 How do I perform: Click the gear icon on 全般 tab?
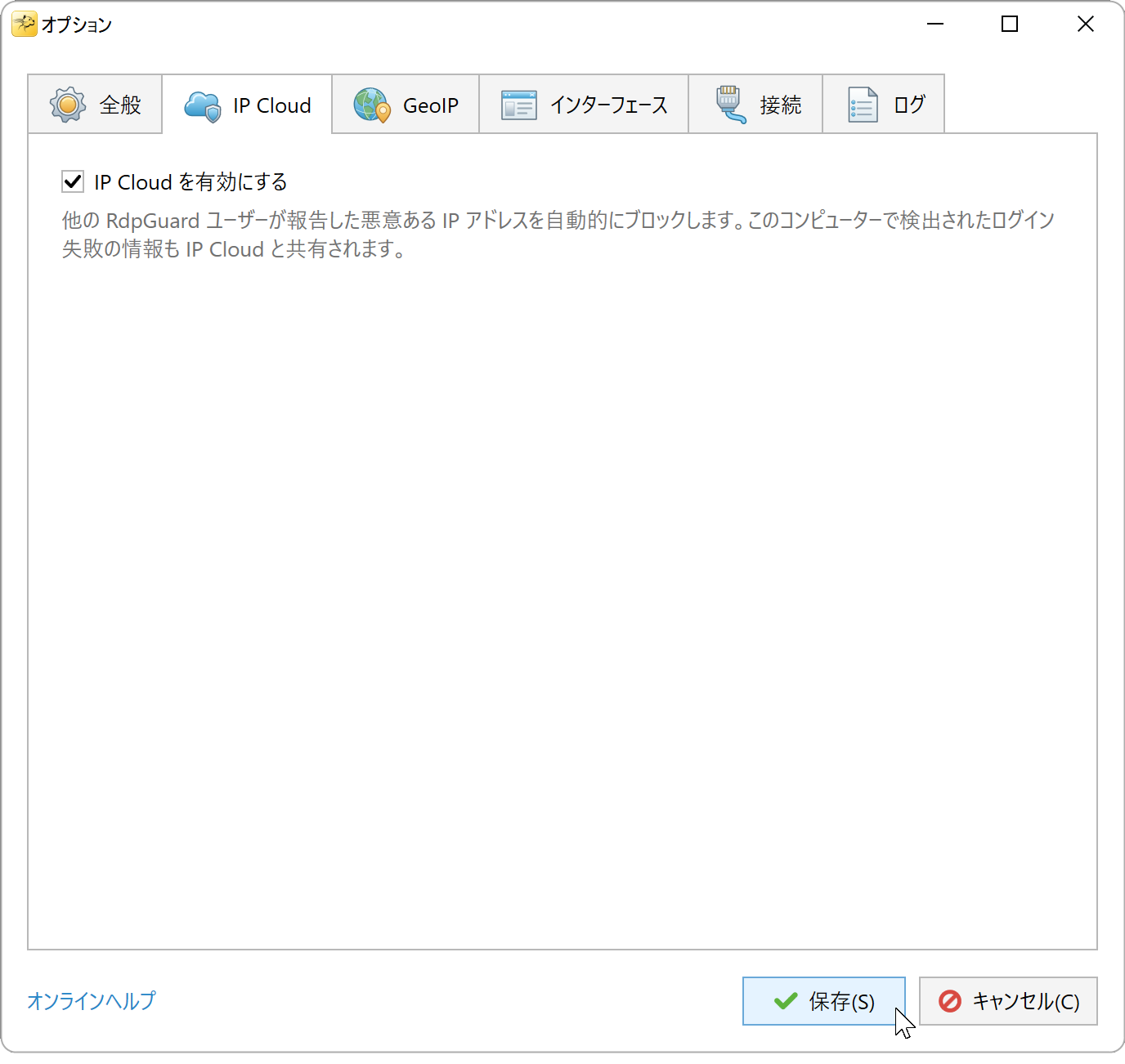click(68, 105)
